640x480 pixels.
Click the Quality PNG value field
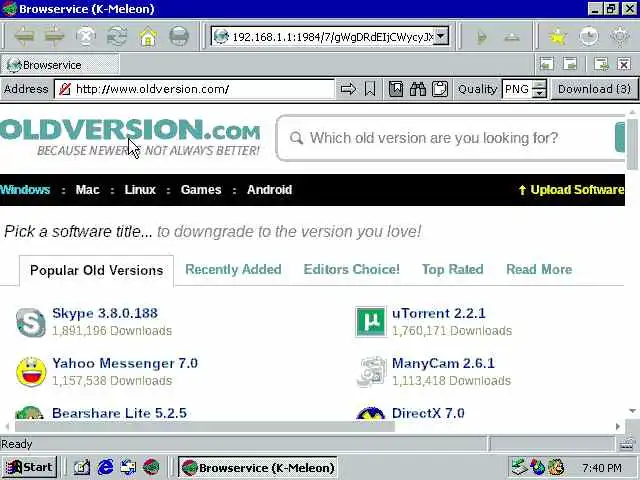pos(517,89)
